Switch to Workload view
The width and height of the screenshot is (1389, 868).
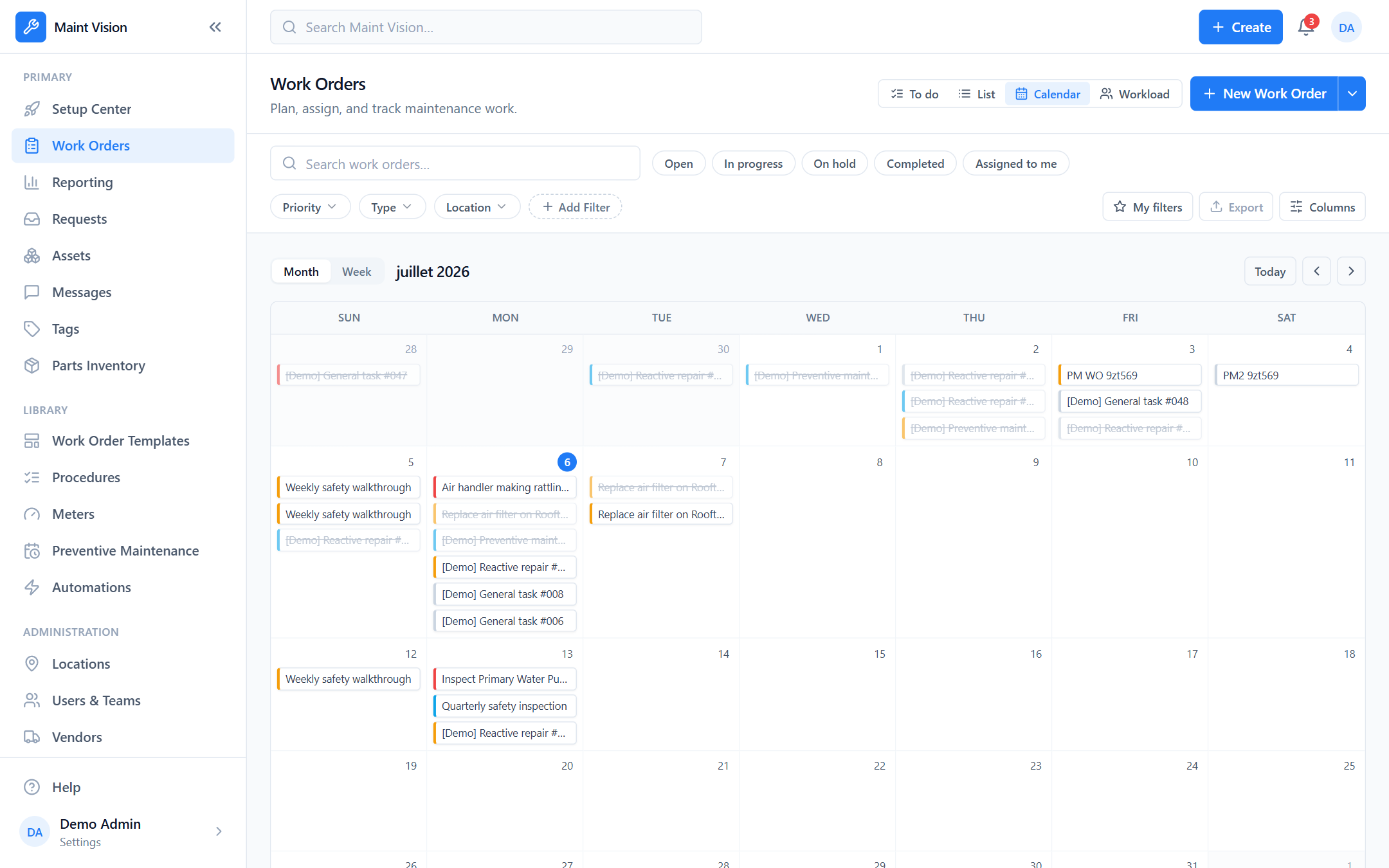pos(1135,94)
